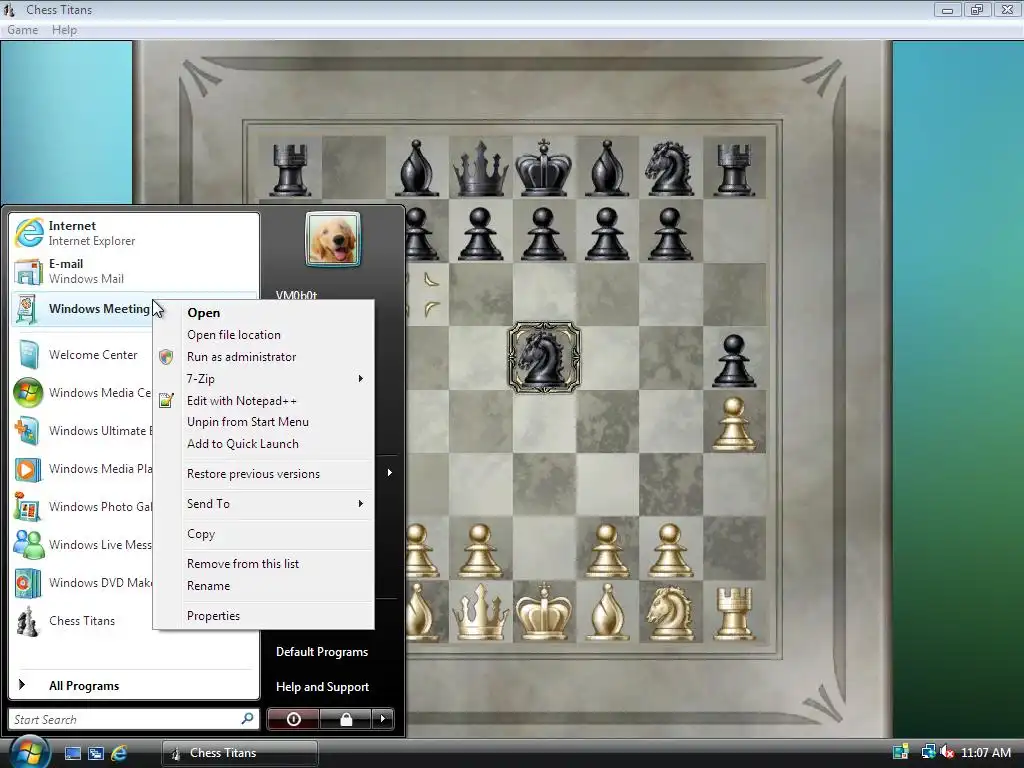Click the tray volume muted icon
Image resolution: width=1024 pixels, height=768 pixels.
947,753
